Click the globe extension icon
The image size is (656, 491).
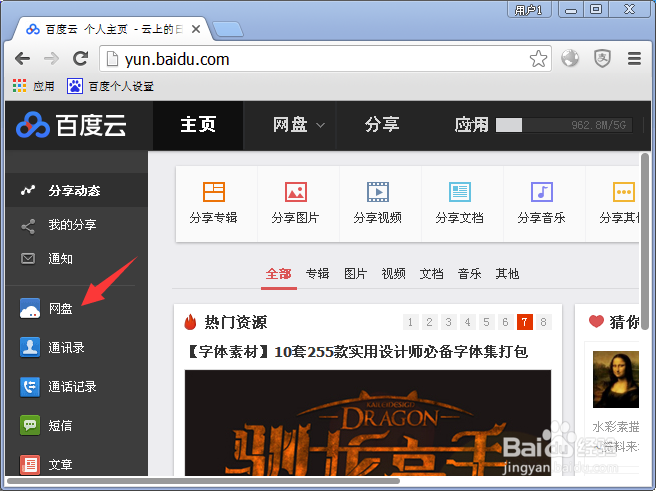570,59
